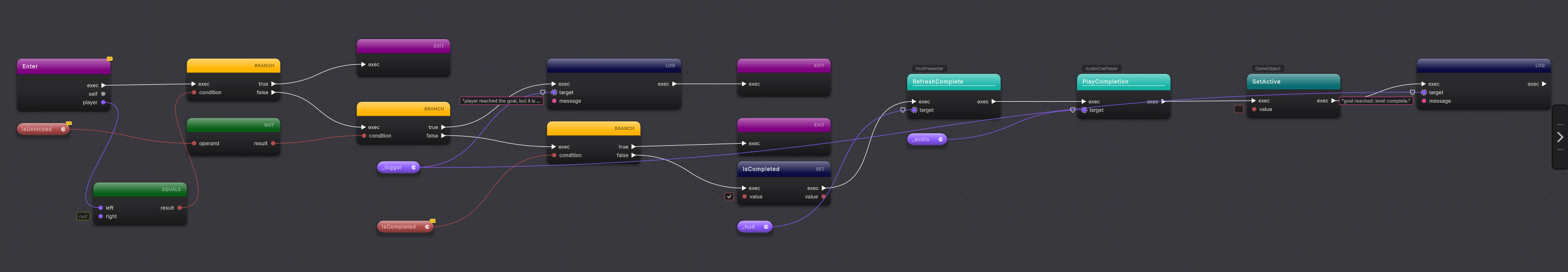Screen dimensions: 1568x272
Task: Select the _logger variable pill
Action: [398, 168]
